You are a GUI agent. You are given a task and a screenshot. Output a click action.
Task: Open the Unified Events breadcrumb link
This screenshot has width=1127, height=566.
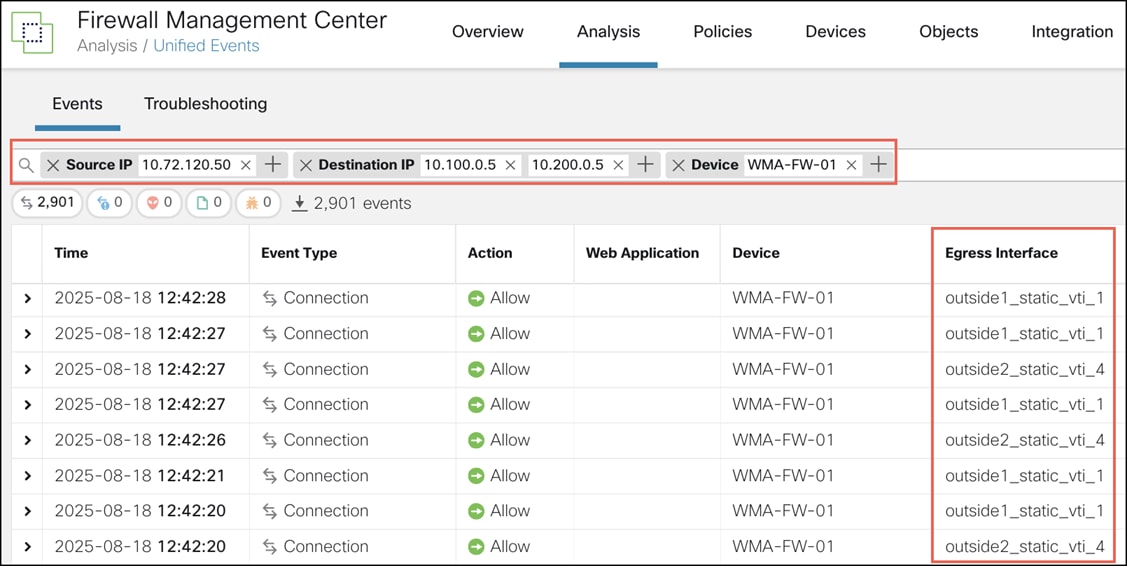pyautogui.click(x=206, y=46)
